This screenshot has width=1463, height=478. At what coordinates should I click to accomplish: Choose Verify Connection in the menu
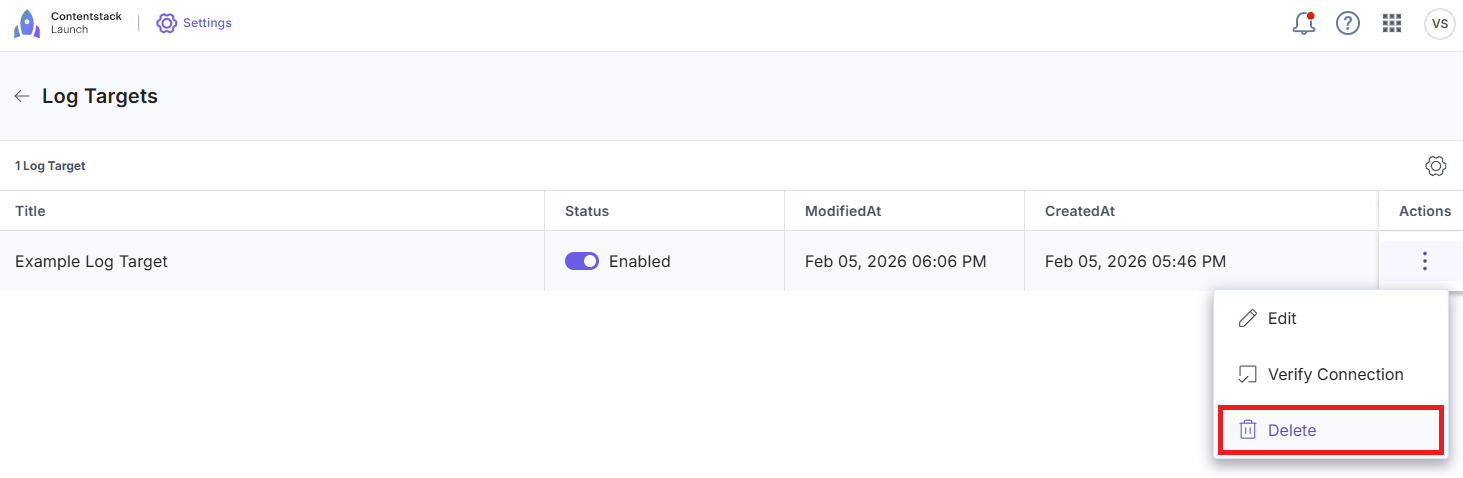(x=1334, y=375)
